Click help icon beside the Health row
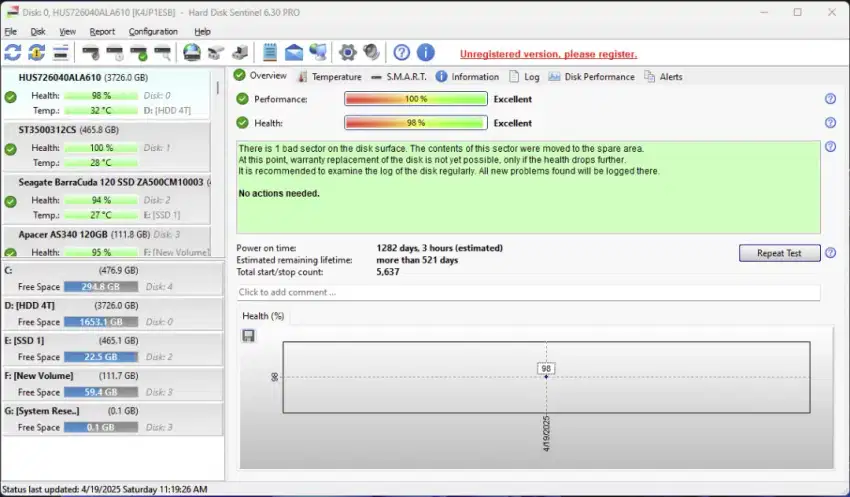The height and width of the screenshot is (497, 850). [830, 122]
